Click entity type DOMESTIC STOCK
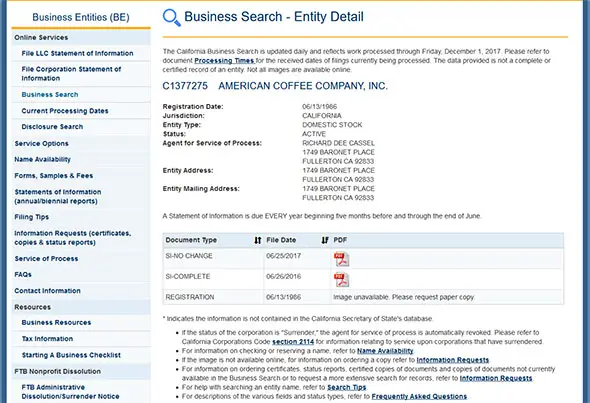590x403 pixels. 332,125
